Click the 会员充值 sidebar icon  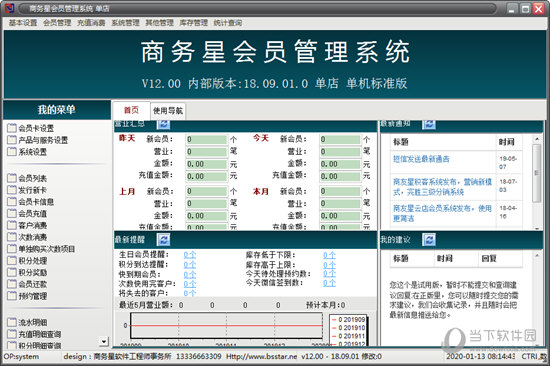(12, 213)
